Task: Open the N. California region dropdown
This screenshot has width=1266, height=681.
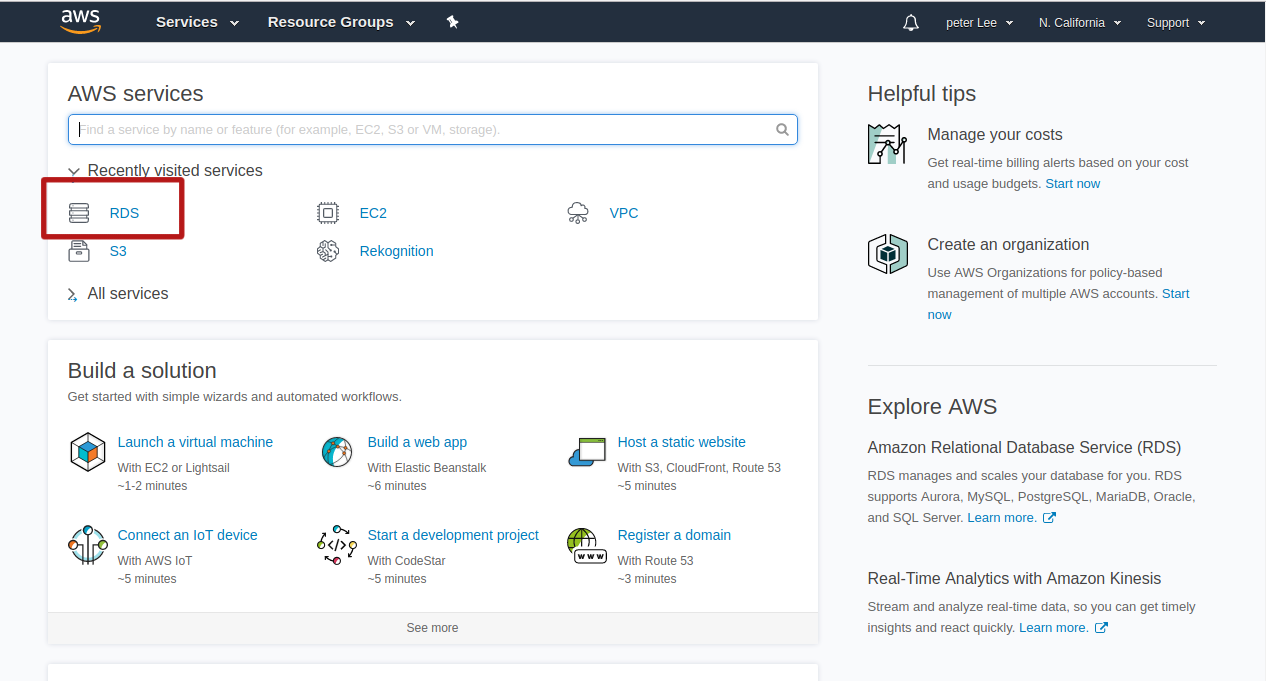Action: tap(1079, 22)
